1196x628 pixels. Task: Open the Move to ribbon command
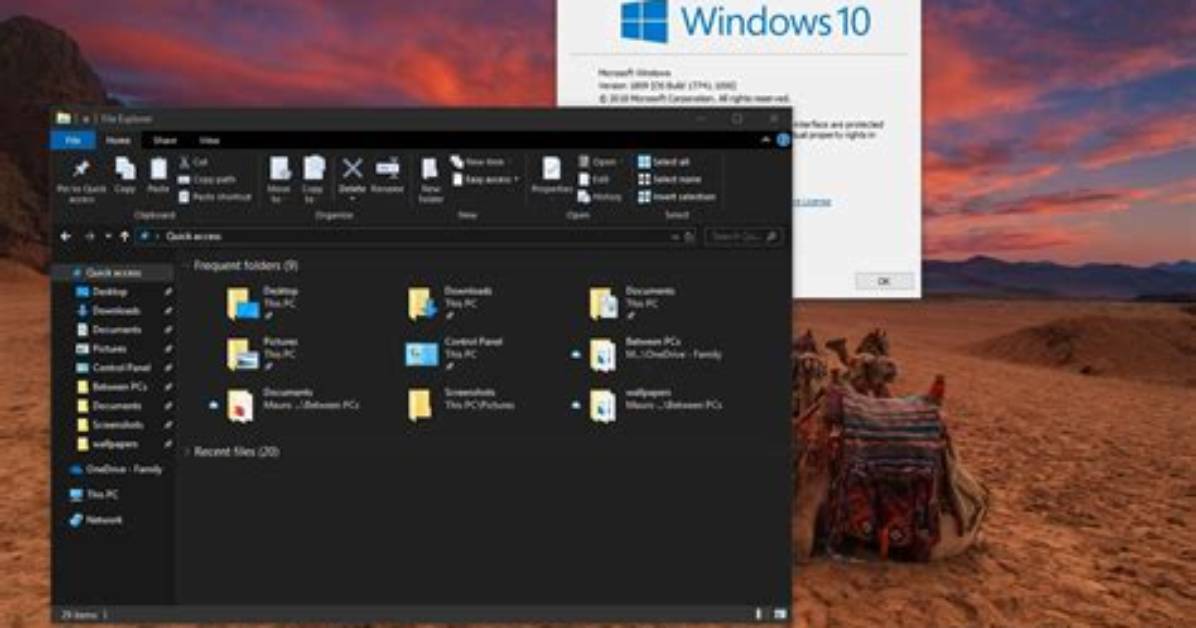[279, 180]
